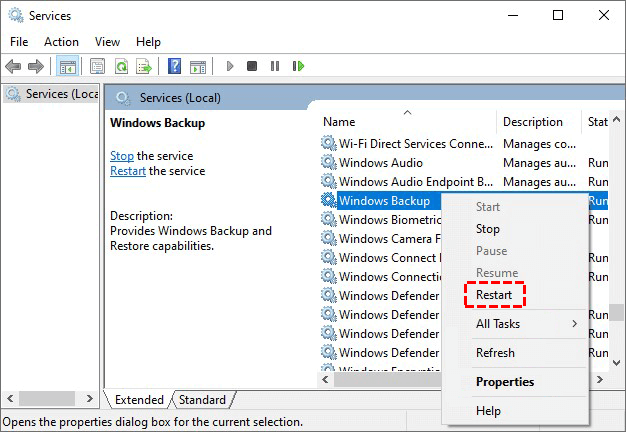Click the Export List toolbar icon
This screenshot has width=626, height=432.
[145, 66]
